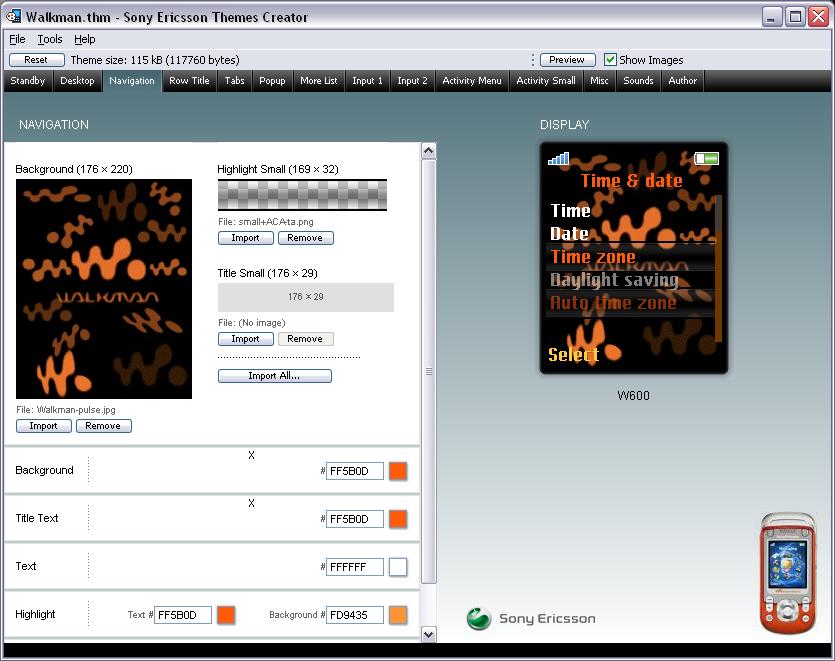Click the Reset button

[36, 60]
